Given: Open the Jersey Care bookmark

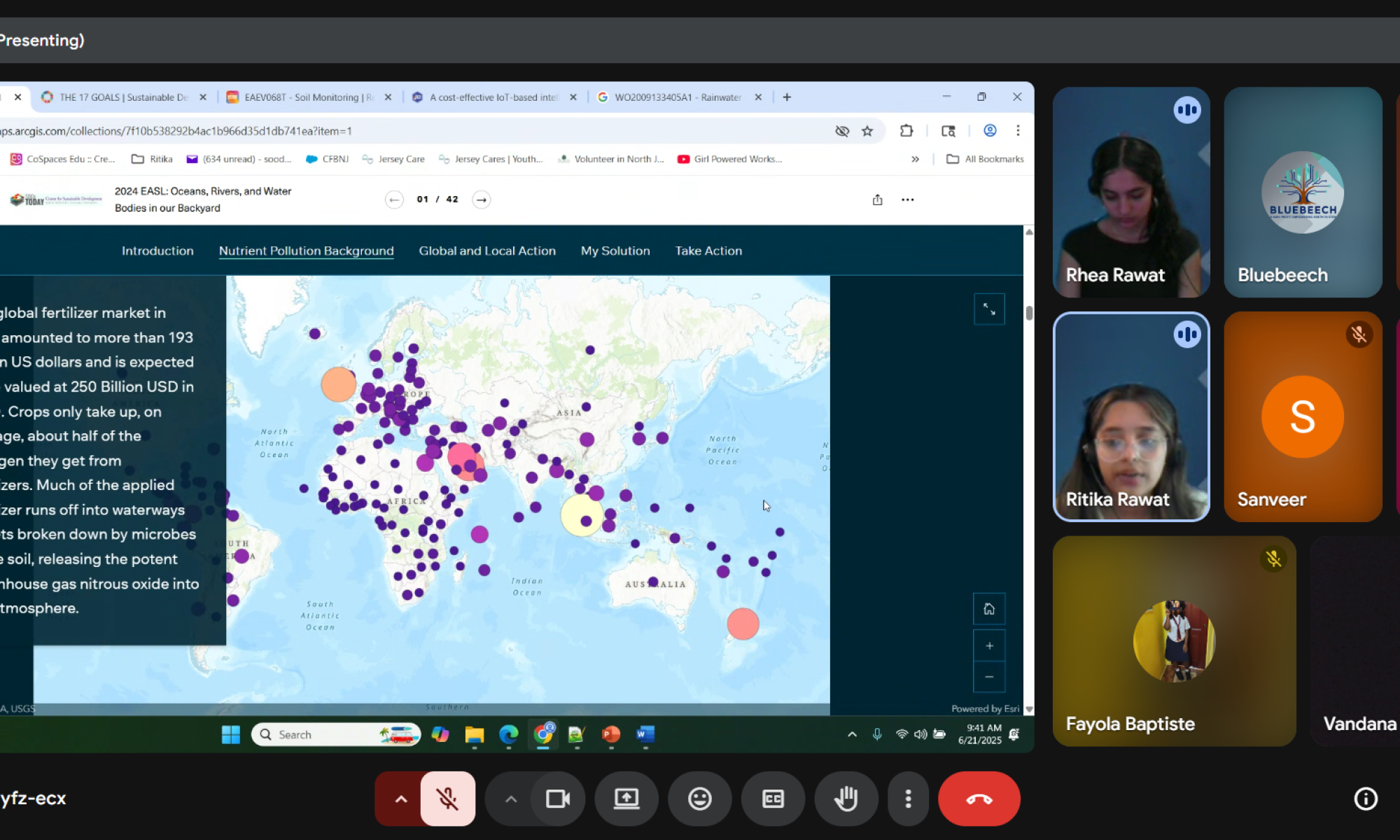Looking at the screenshot, I should [x=393, y=160].
